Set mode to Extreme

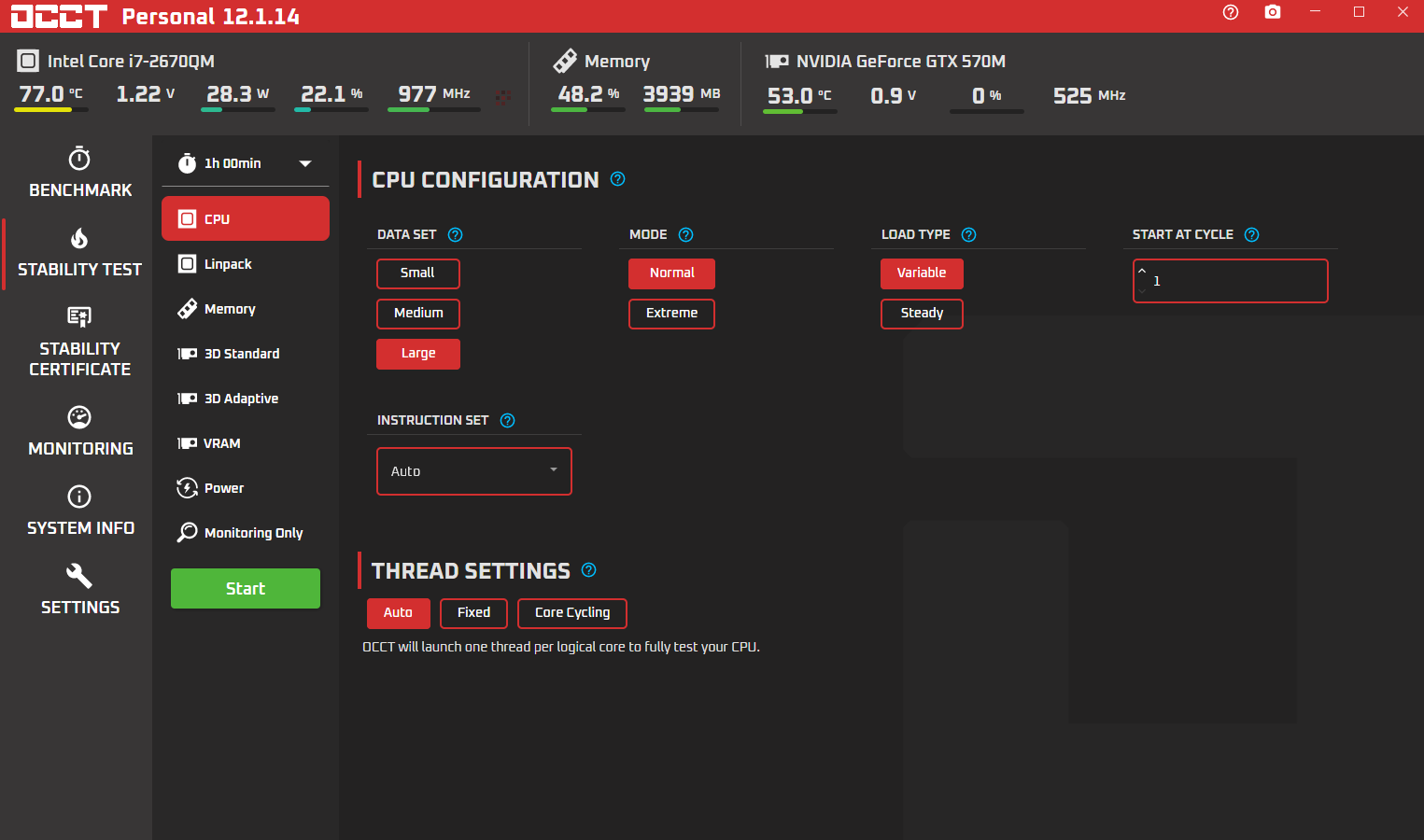point(671,314)
